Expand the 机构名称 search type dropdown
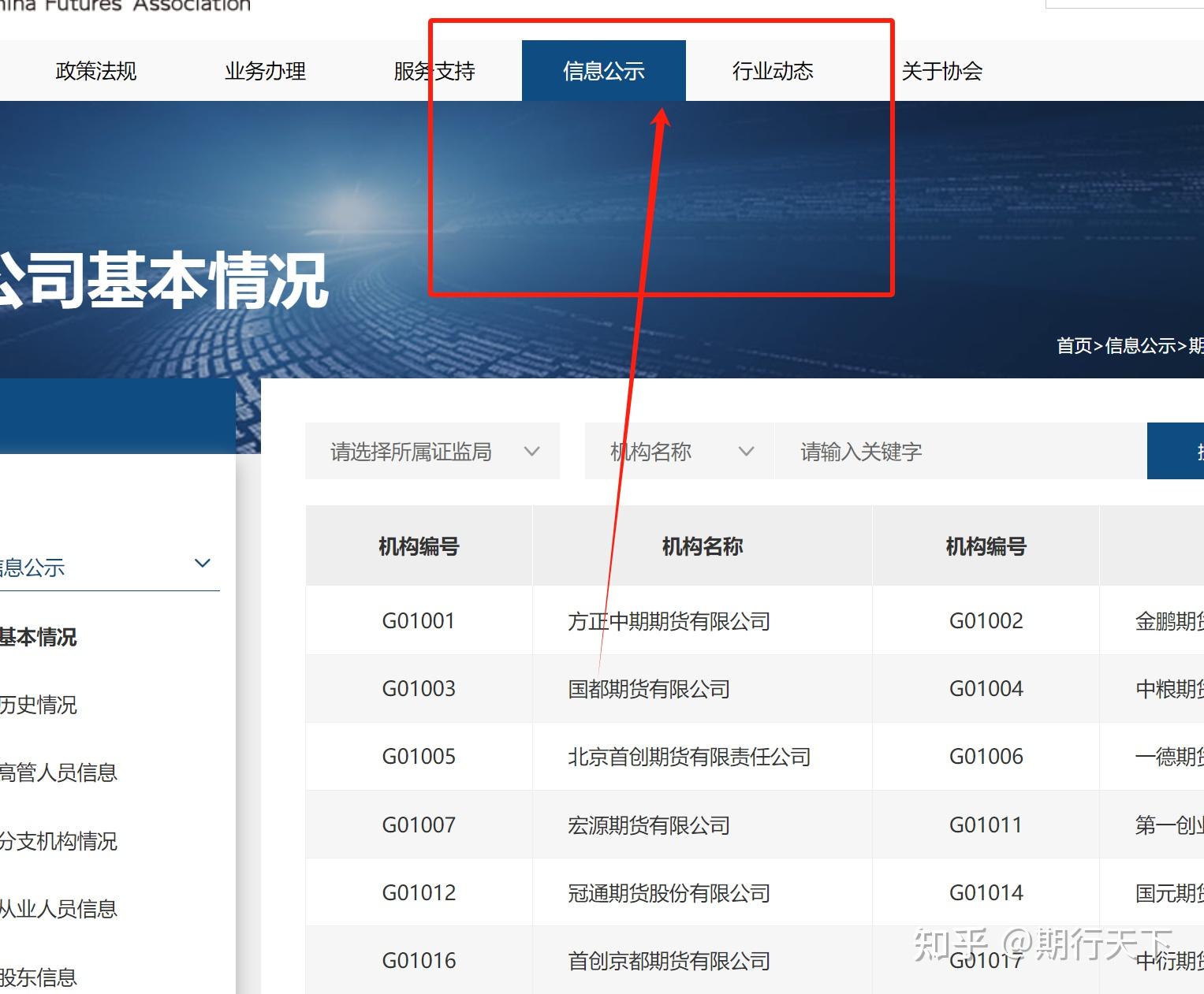1204x994 pixels. [x=679, y=451]
